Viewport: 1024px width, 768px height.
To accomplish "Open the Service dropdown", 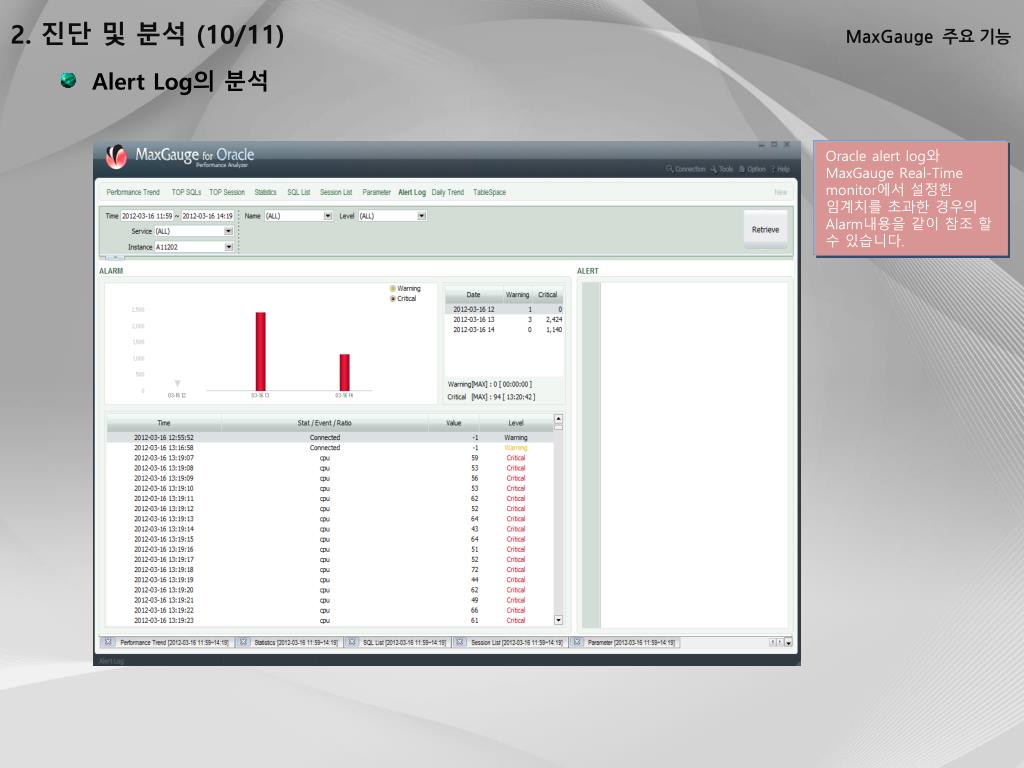I will coord(229,231).
